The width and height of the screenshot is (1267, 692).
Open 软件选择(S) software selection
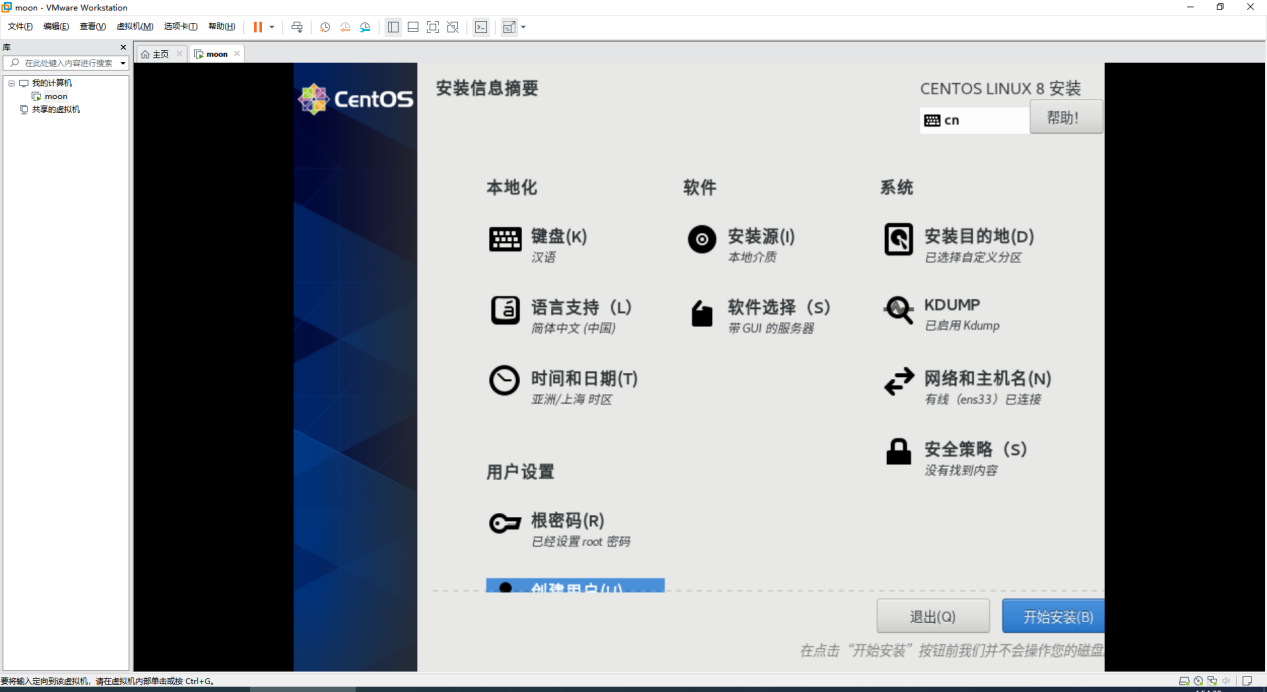click(x=759, y=315)
